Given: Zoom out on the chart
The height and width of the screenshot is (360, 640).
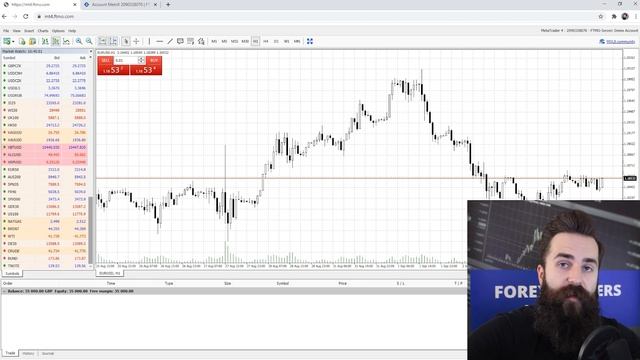Looking at the screenshot, I should [x=89, y=41].
